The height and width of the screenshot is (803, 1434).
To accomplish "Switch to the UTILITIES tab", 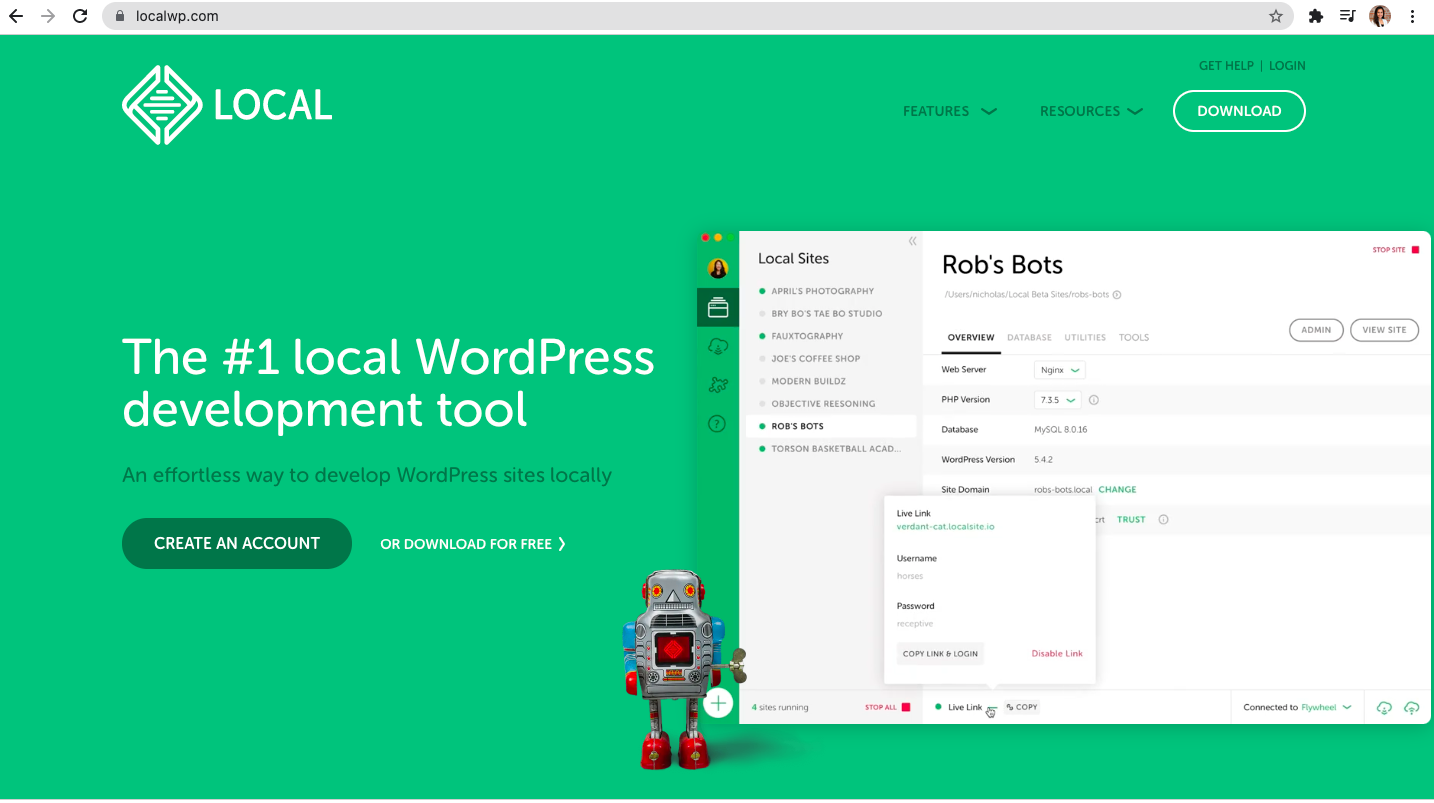I will click(1085, 338).
